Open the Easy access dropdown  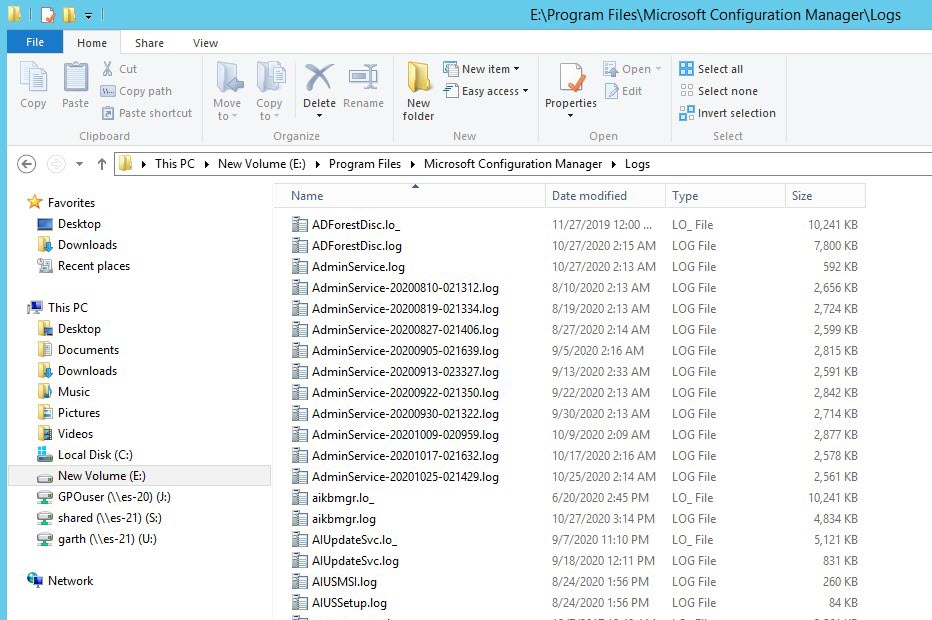(x=486, y=91)
